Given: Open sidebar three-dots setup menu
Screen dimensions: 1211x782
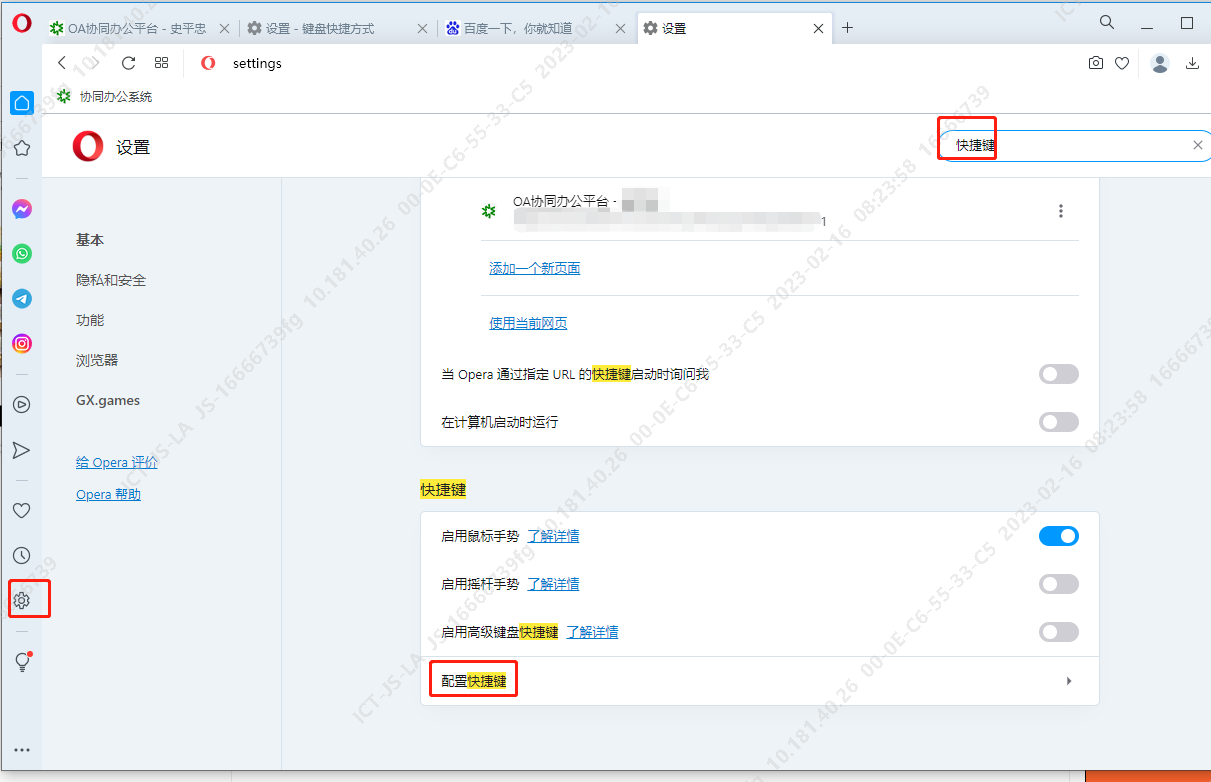Looking at the screenshot, I should pyautogui.click(x=21, y=750).
